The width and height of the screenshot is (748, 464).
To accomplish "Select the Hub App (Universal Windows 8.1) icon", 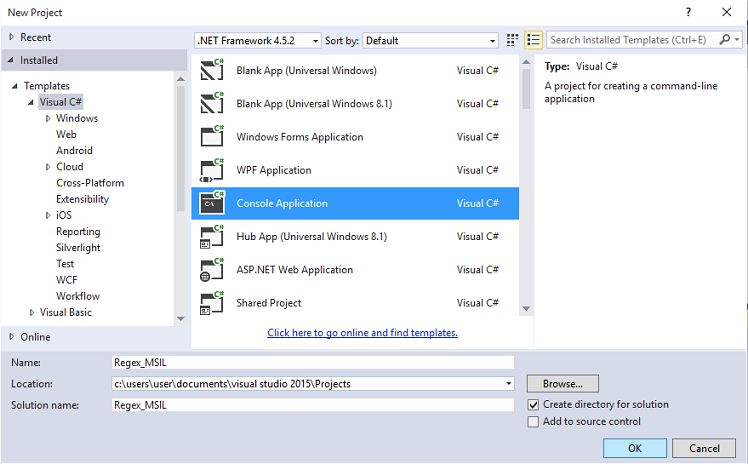I will pos(212,237).
